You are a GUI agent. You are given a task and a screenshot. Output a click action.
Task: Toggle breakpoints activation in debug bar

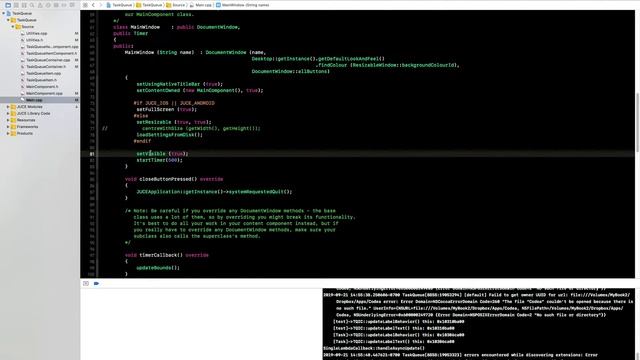96,283
